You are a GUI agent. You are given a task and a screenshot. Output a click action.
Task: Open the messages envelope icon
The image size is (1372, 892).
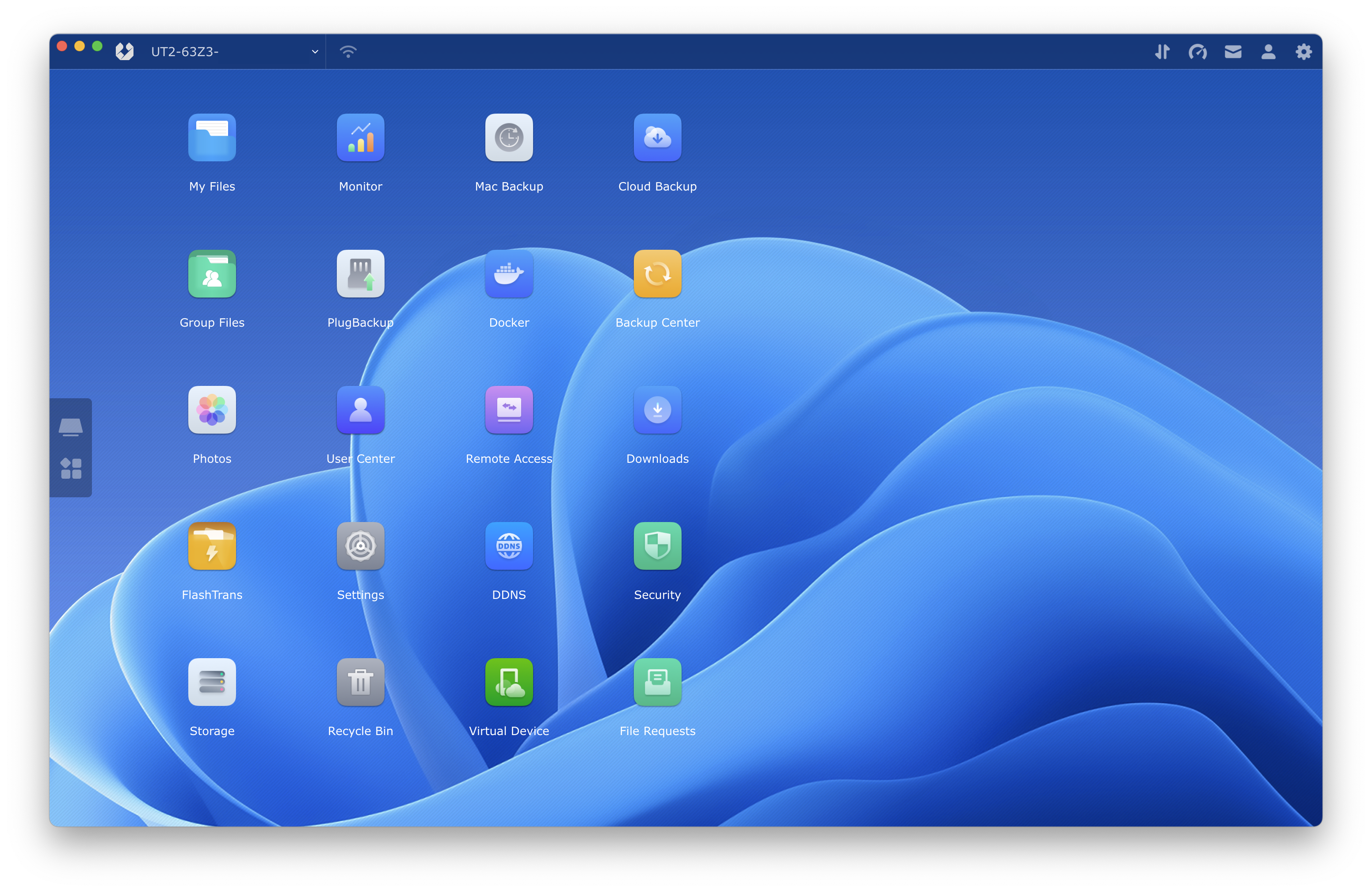[x=1232, y=52]
